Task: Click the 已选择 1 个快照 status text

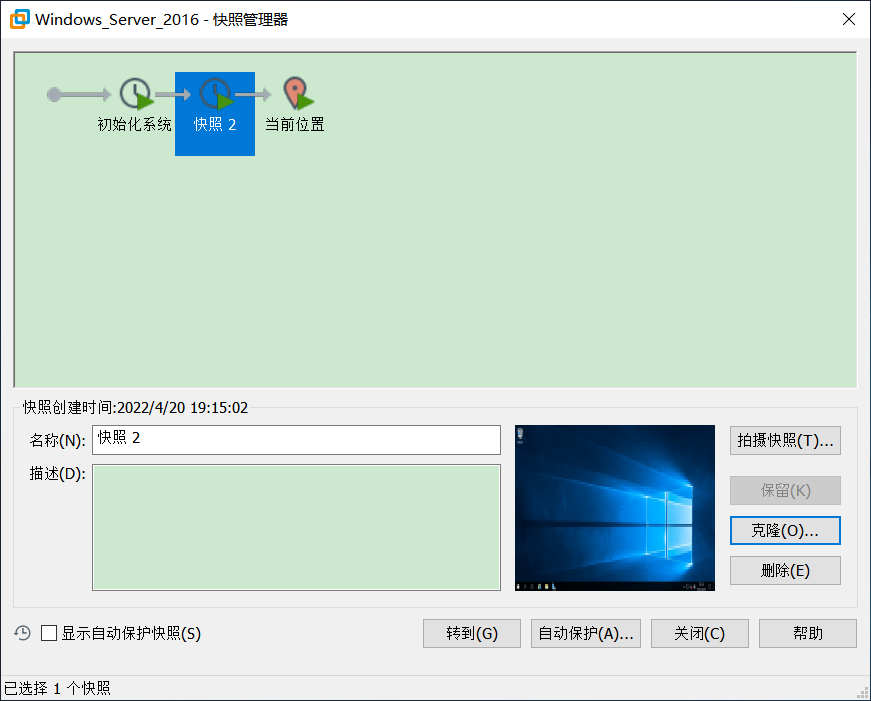Action: point(57,689)
